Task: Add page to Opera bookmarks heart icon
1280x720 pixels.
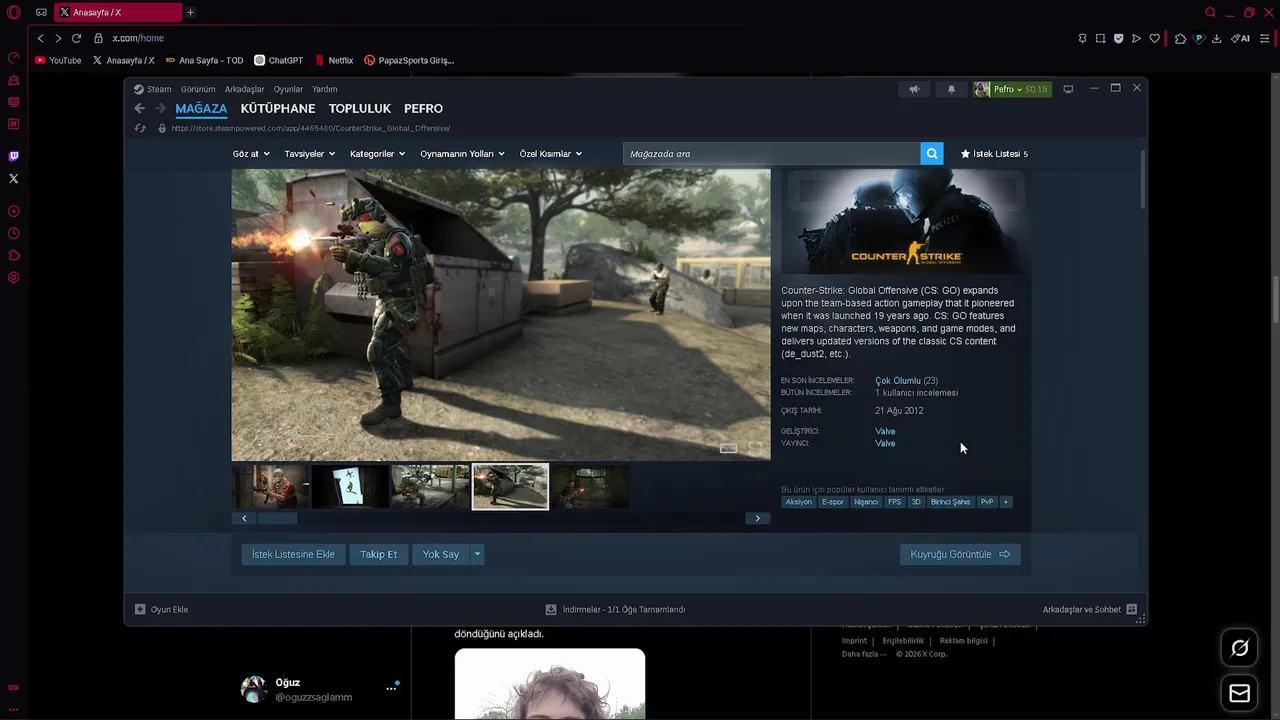Action: click(x=1154, y=38)
